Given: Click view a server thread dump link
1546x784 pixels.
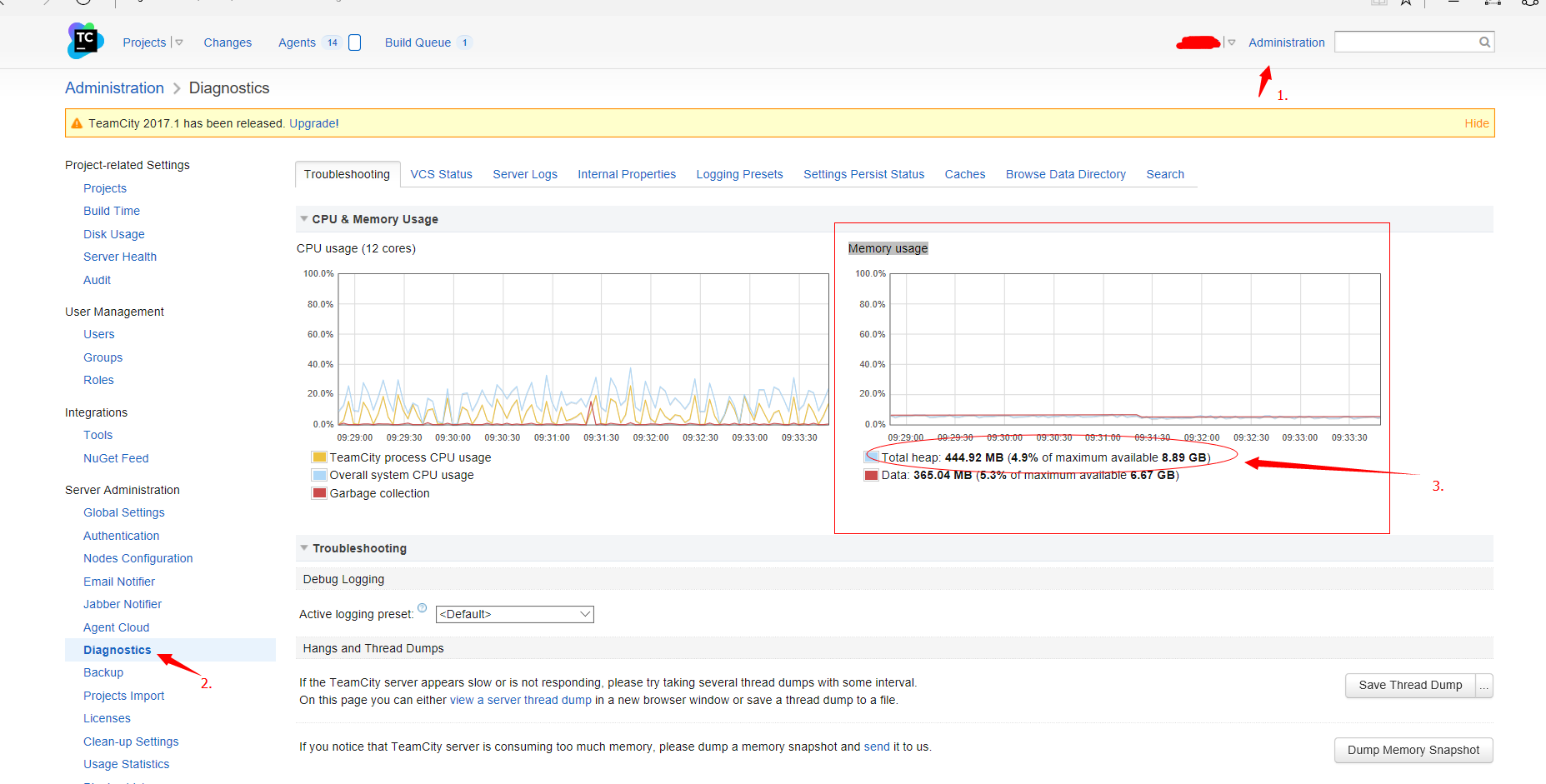Looking at the screenshot, I should (x=521, y=700).
